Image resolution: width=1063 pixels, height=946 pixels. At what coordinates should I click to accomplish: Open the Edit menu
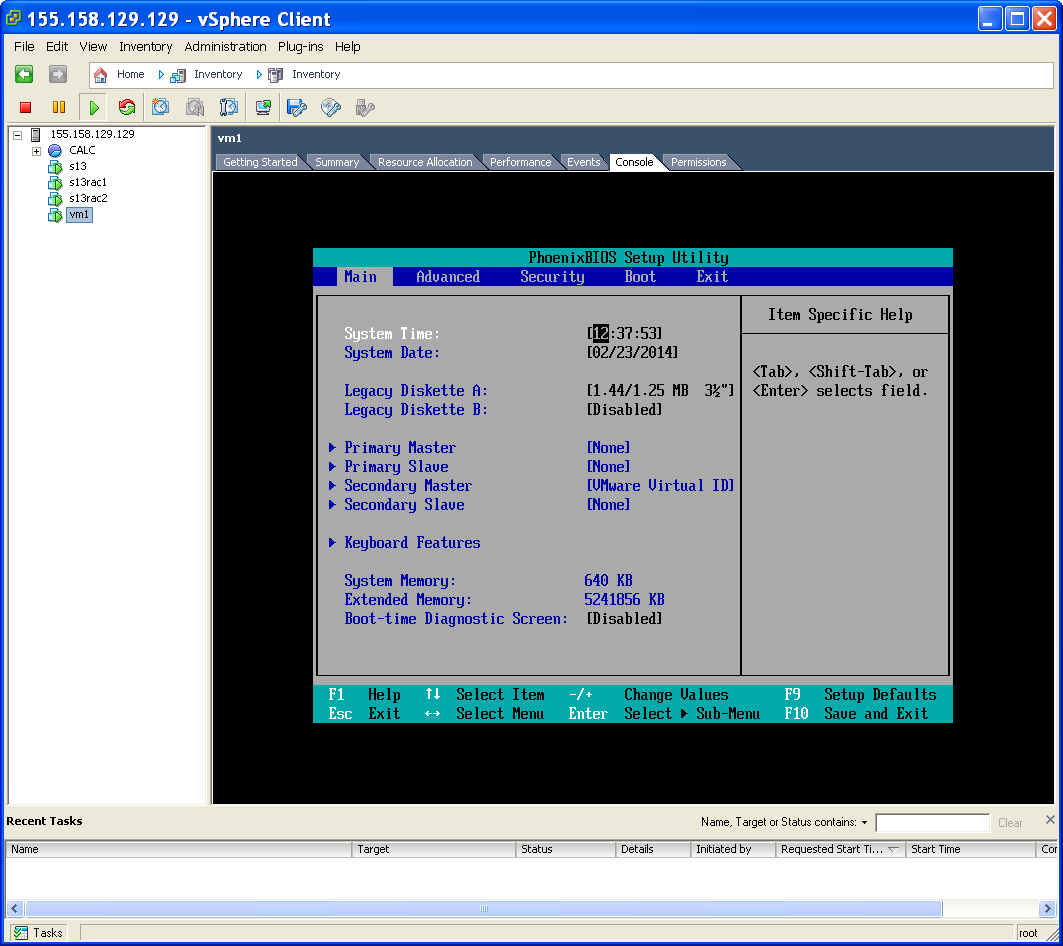pos(57,47)
